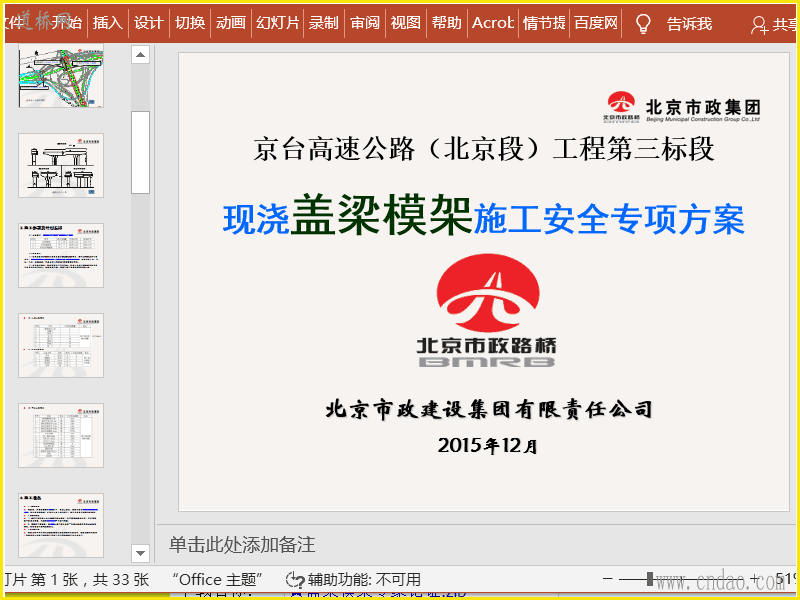Open the Acrobat ribbon tab
The image size is (800, 600).
[493, 23]
